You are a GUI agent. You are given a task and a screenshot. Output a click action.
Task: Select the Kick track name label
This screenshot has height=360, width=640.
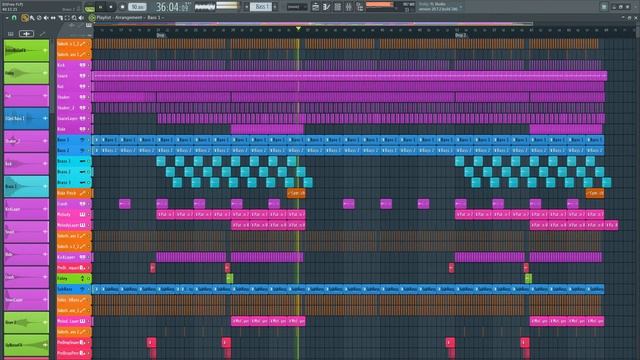tap(61, 65)
